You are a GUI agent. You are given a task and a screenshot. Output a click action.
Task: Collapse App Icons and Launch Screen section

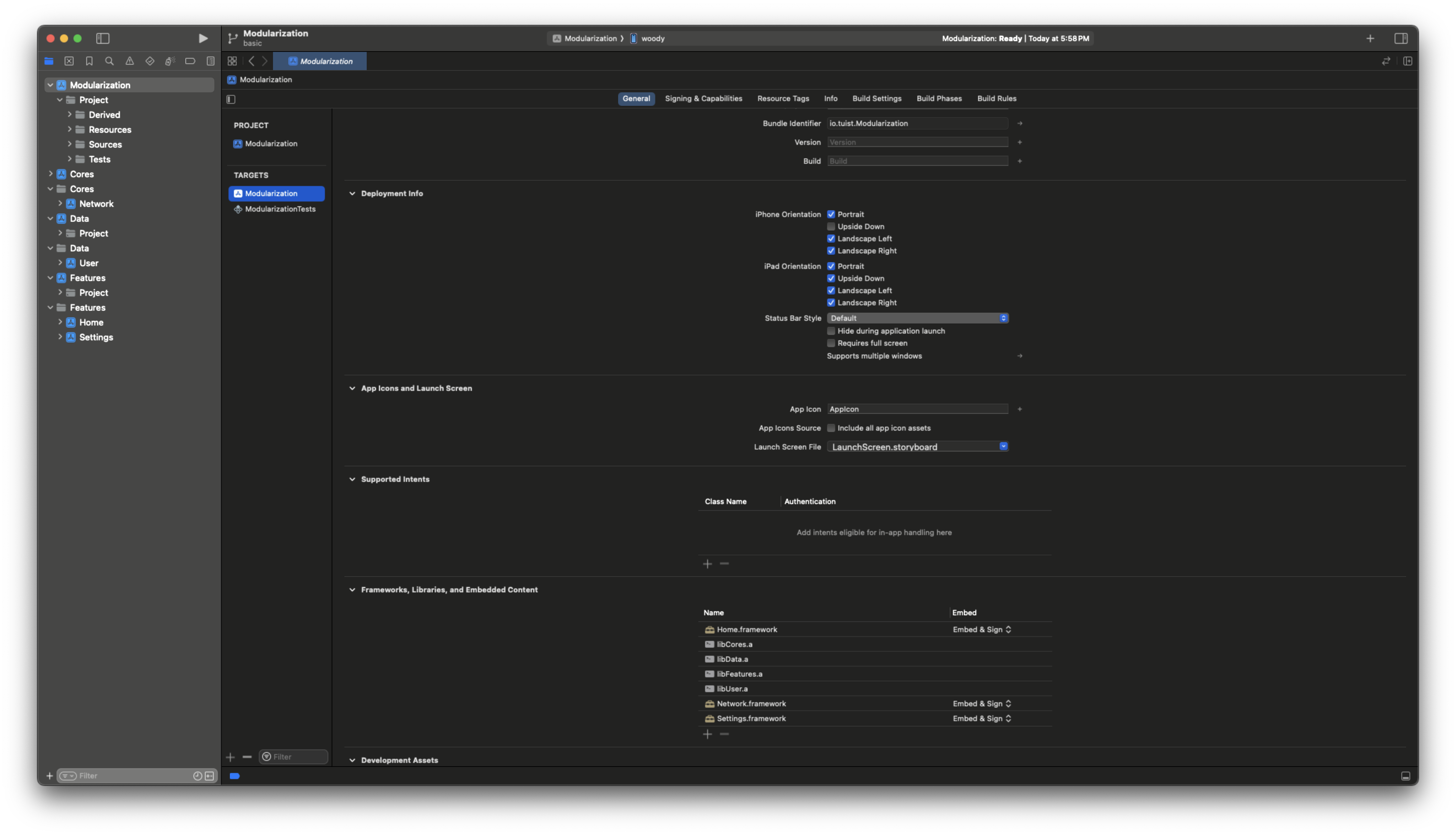352,388
